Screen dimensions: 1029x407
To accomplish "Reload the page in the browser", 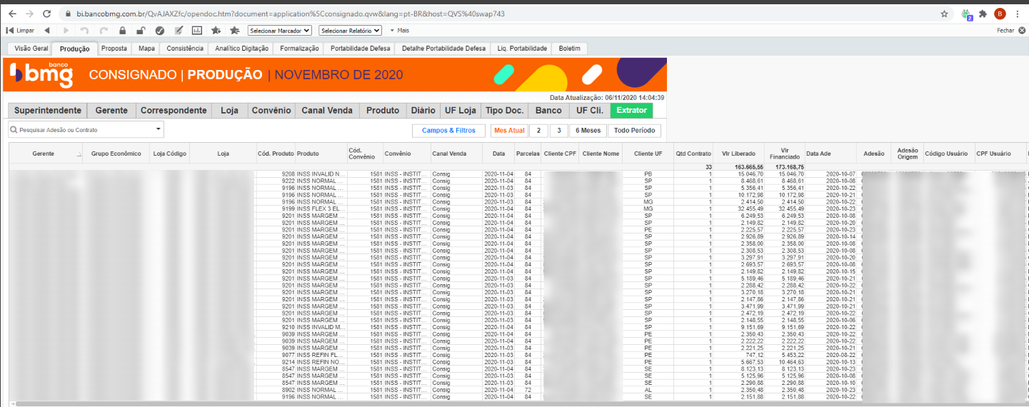I will (46, 13).
